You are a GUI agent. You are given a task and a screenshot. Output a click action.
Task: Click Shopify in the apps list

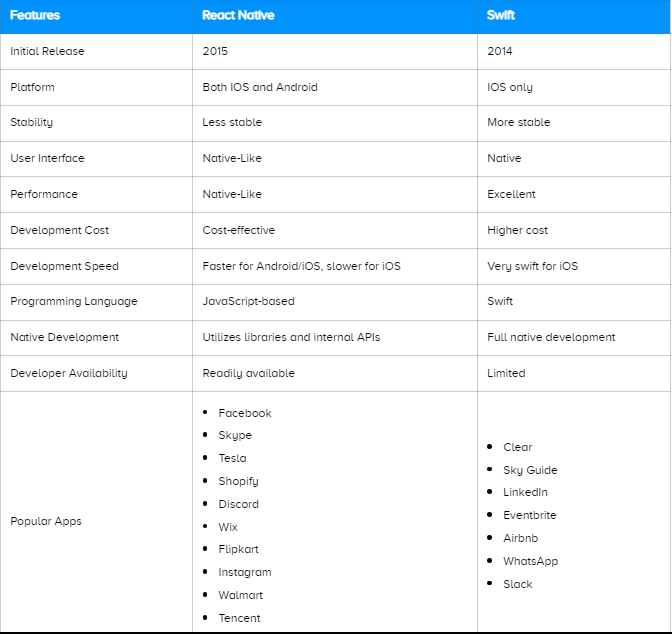[x=238, y=481]
